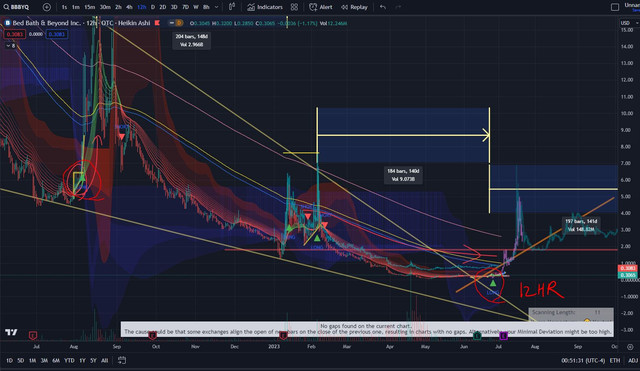
Task: Click the No gaps found message box
Action: pos(367,329)
